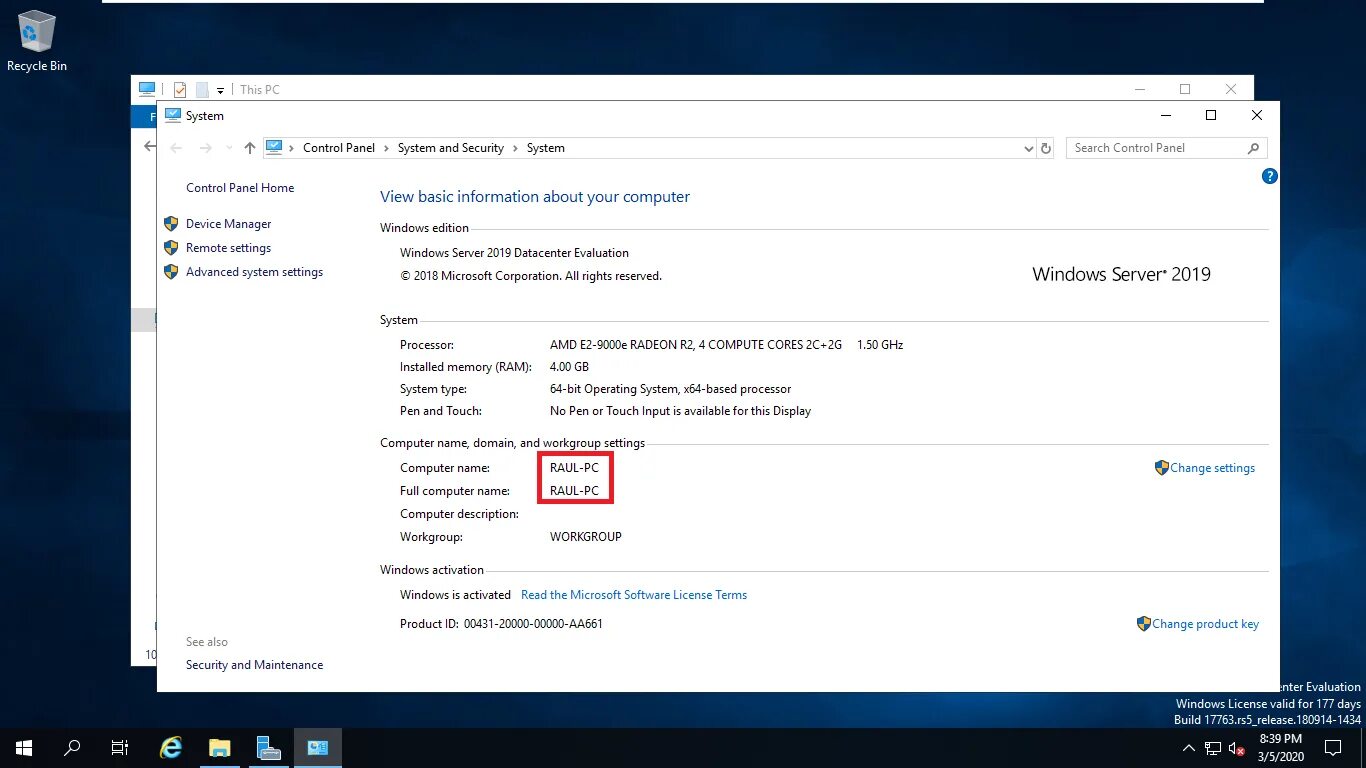The height and width of the screenshot is (768, 1366).
Task: Click the Control Panel breadcrumb
Action: pyautogui.click(x=339, y=148)
